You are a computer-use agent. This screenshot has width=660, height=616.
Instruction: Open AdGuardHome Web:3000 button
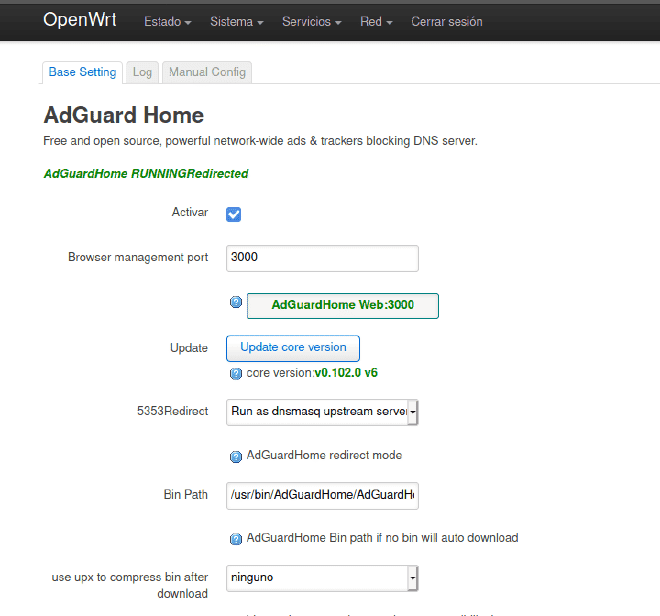coord(343,306)
